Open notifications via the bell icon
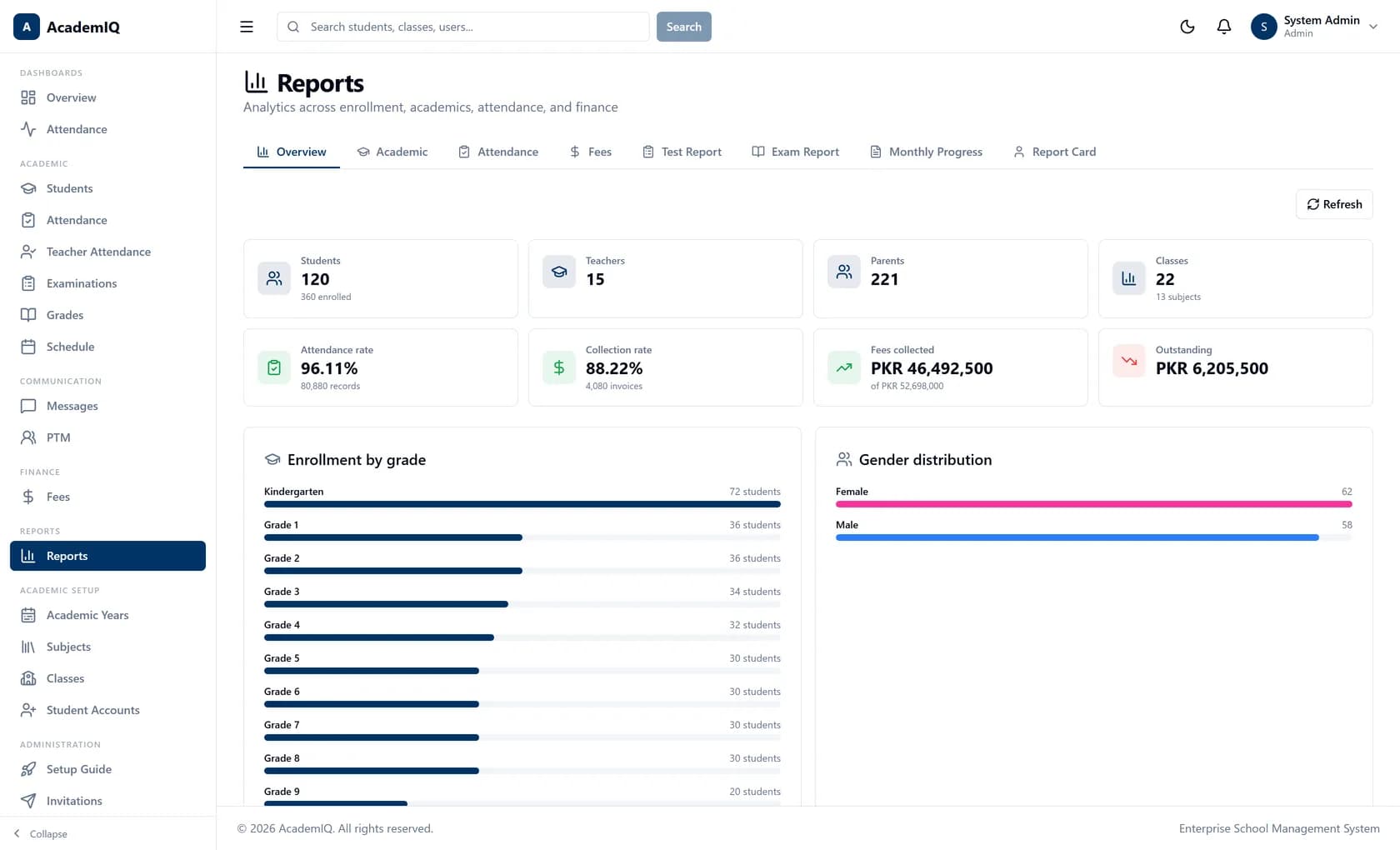 pos(1224,27)
